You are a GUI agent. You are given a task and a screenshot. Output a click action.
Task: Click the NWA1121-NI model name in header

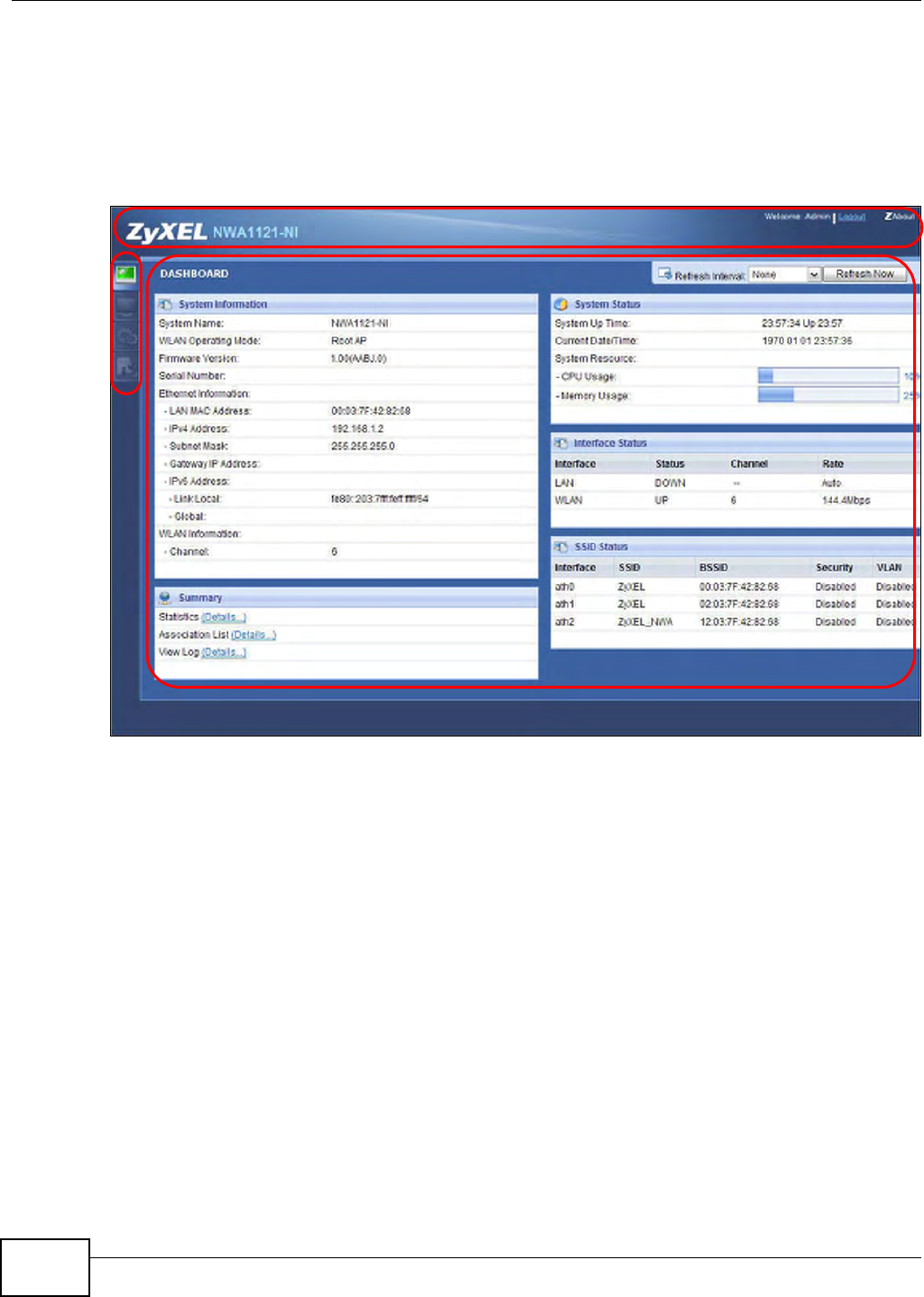[255, 233]
